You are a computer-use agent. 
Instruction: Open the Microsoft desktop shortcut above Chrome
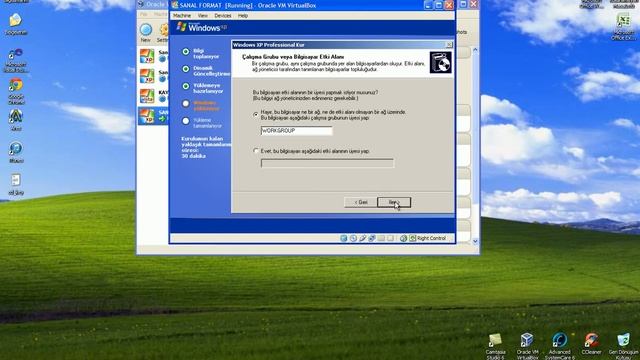16,60
